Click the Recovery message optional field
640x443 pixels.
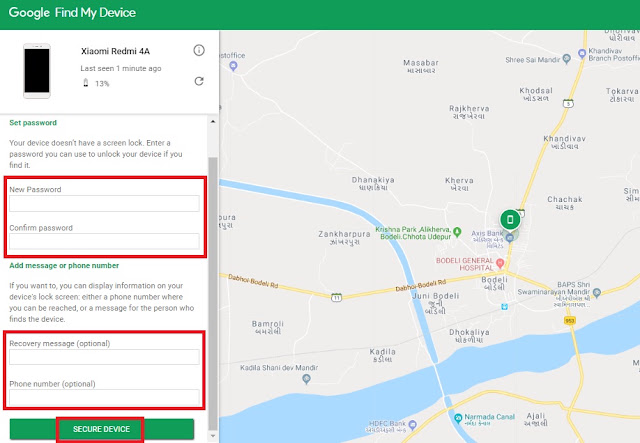104,357
